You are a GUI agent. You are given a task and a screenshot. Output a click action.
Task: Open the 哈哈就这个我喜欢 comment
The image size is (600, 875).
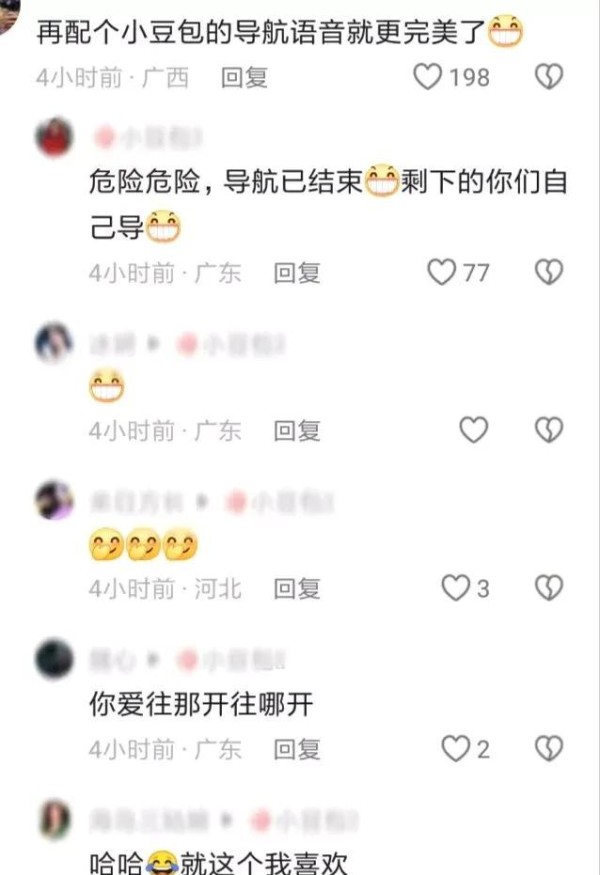point(218,863)
